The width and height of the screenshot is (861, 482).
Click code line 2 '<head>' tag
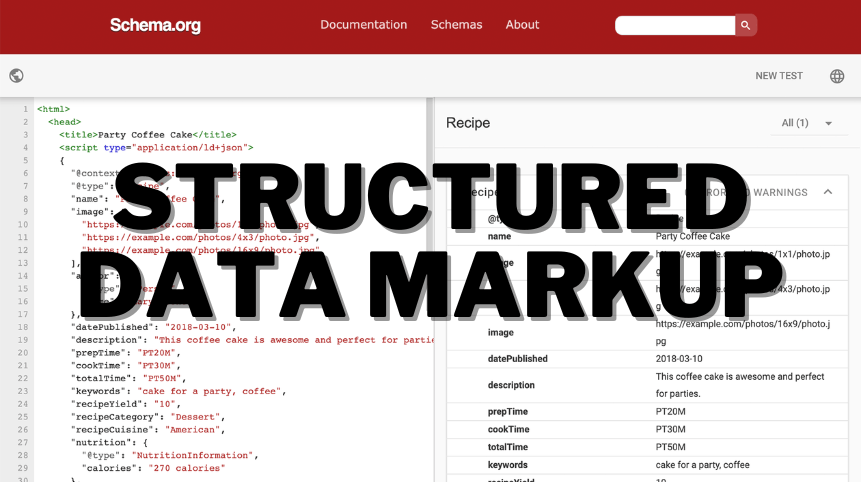pos(64,122)
